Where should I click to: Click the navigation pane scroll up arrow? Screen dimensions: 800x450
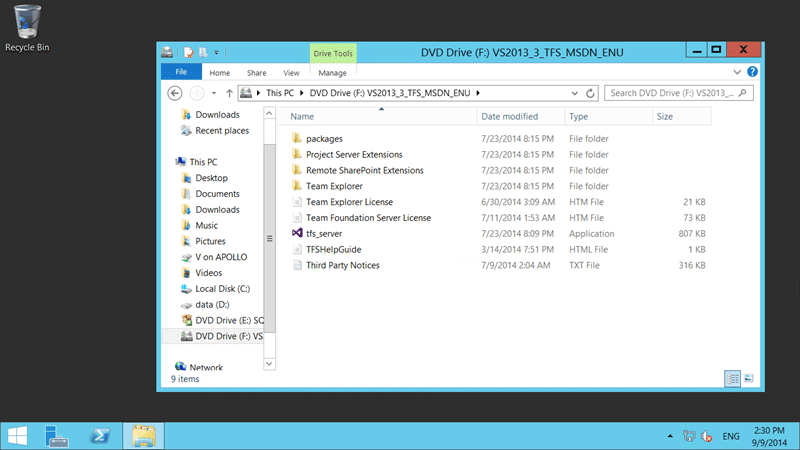click(269, 113)
